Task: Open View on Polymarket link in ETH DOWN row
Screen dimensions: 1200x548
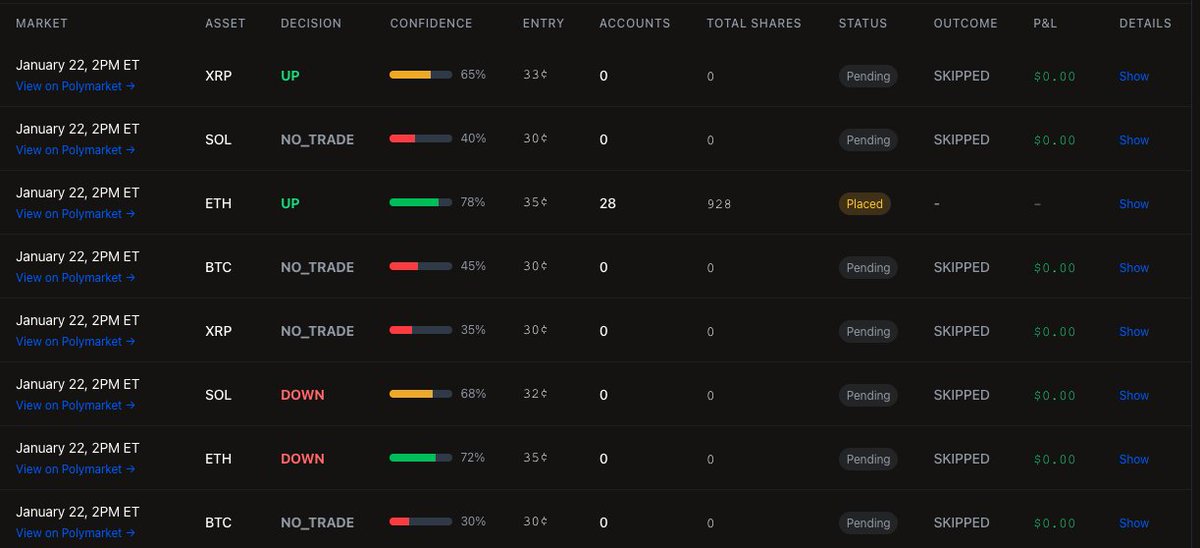Action: 75,469
